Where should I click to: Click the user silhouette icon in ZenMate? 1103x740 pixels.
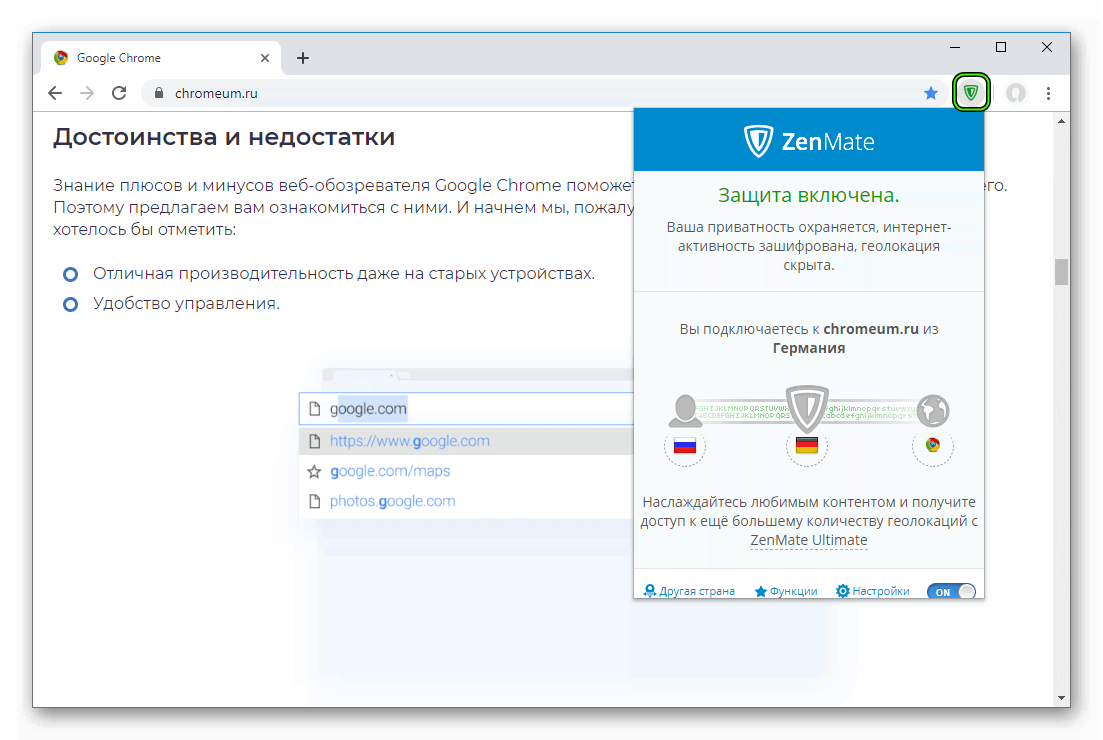(684, 411)
